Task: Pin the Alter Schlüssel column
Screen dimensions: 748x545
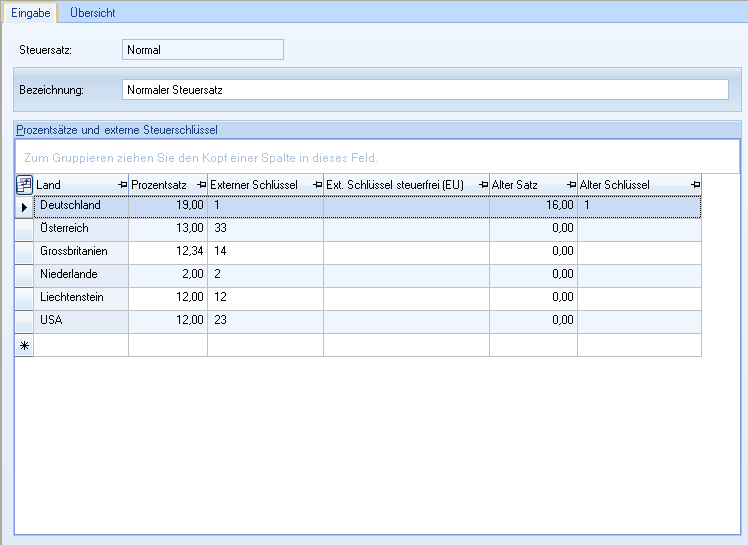Action: [694, 185]
